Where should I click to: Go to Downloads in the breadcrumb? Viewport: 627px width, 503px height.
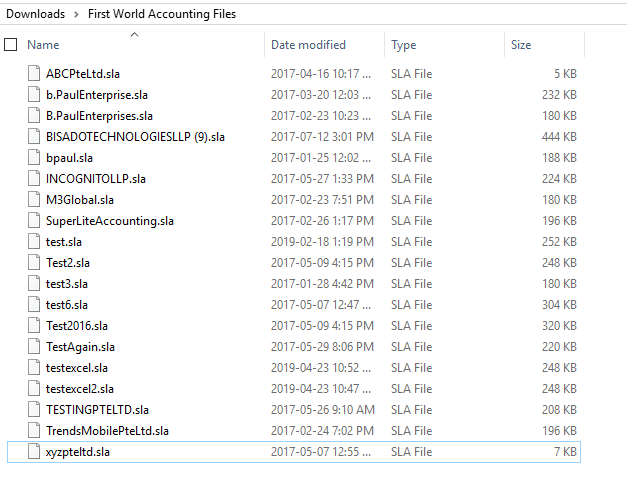pos(36,14)
